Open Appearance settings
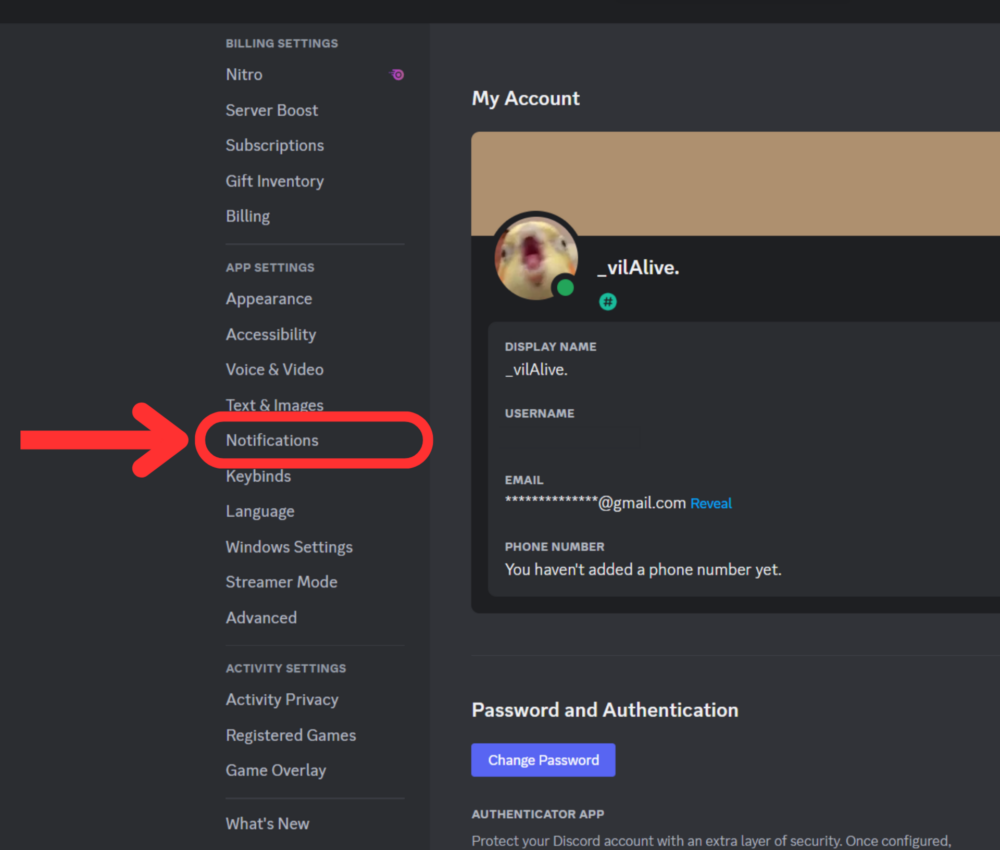 (269, 298)
